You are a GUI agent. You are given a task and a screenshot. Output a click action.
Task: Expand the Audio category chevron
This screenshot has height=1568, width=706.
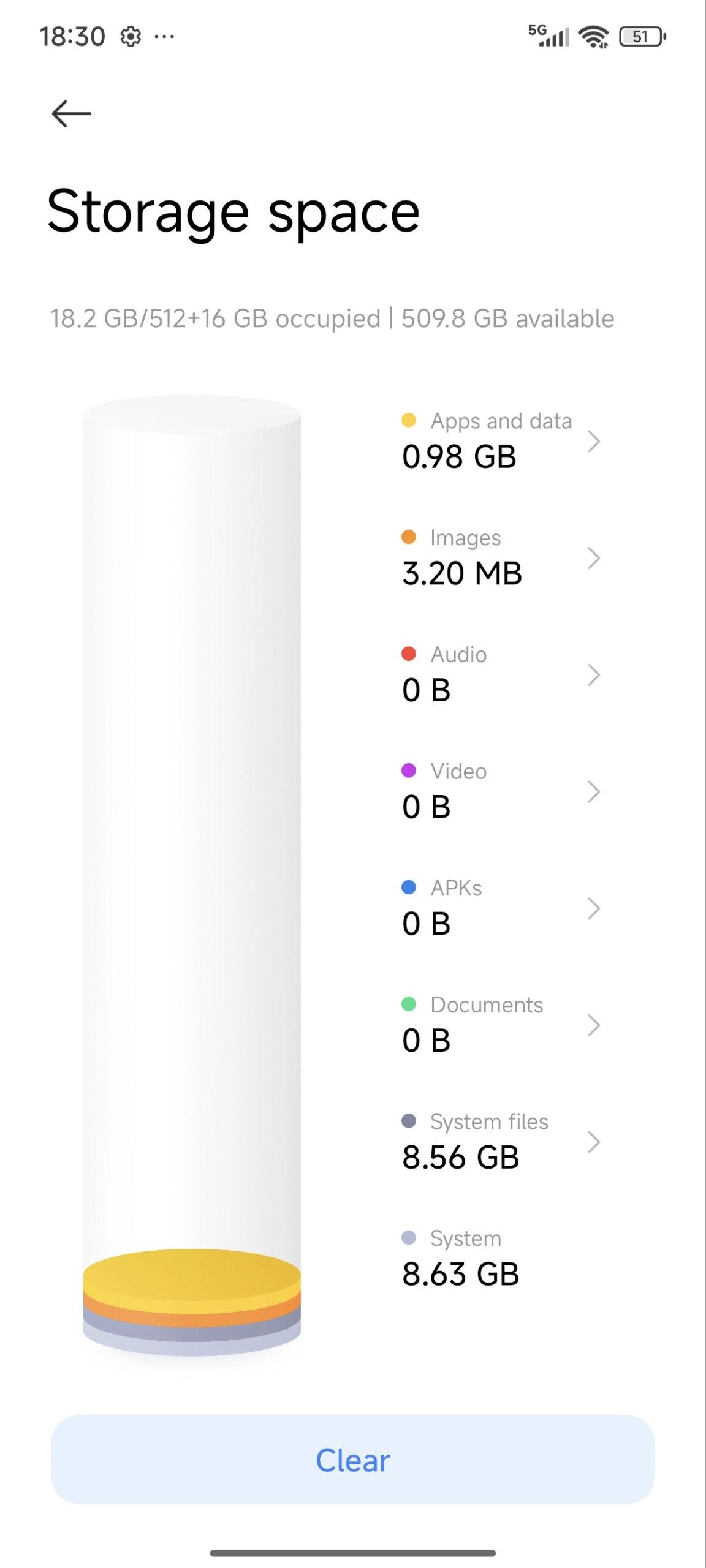click(x=593, y=675)
